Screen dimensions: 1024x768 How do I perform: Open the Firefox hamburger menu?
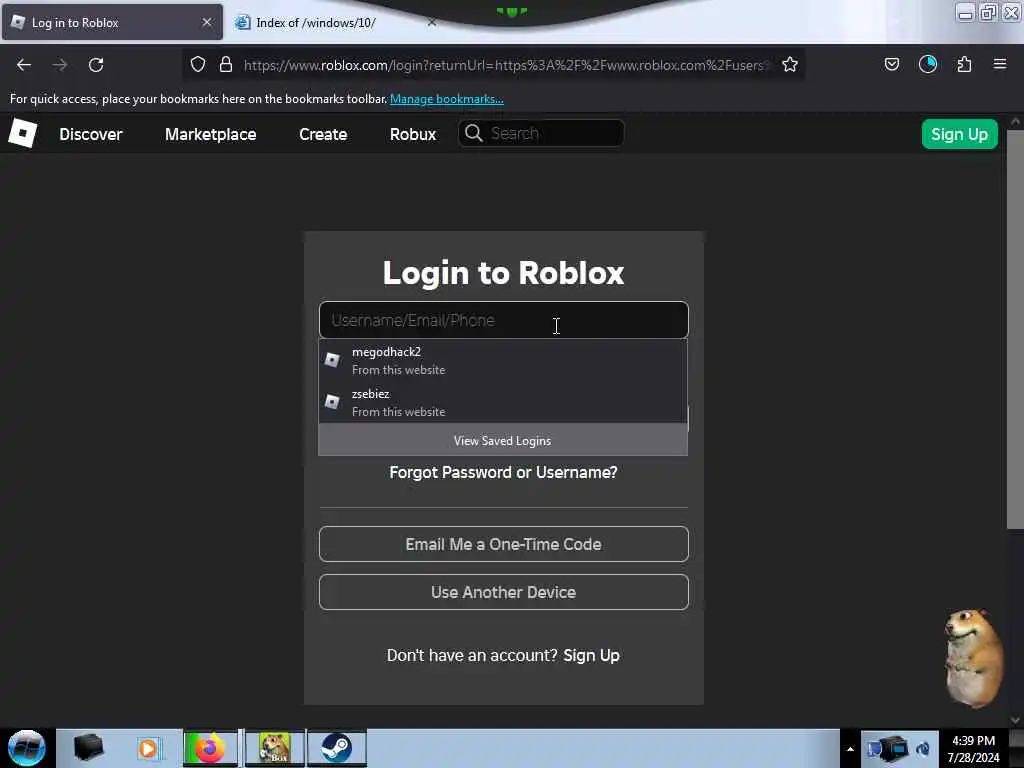[1000, 64]
